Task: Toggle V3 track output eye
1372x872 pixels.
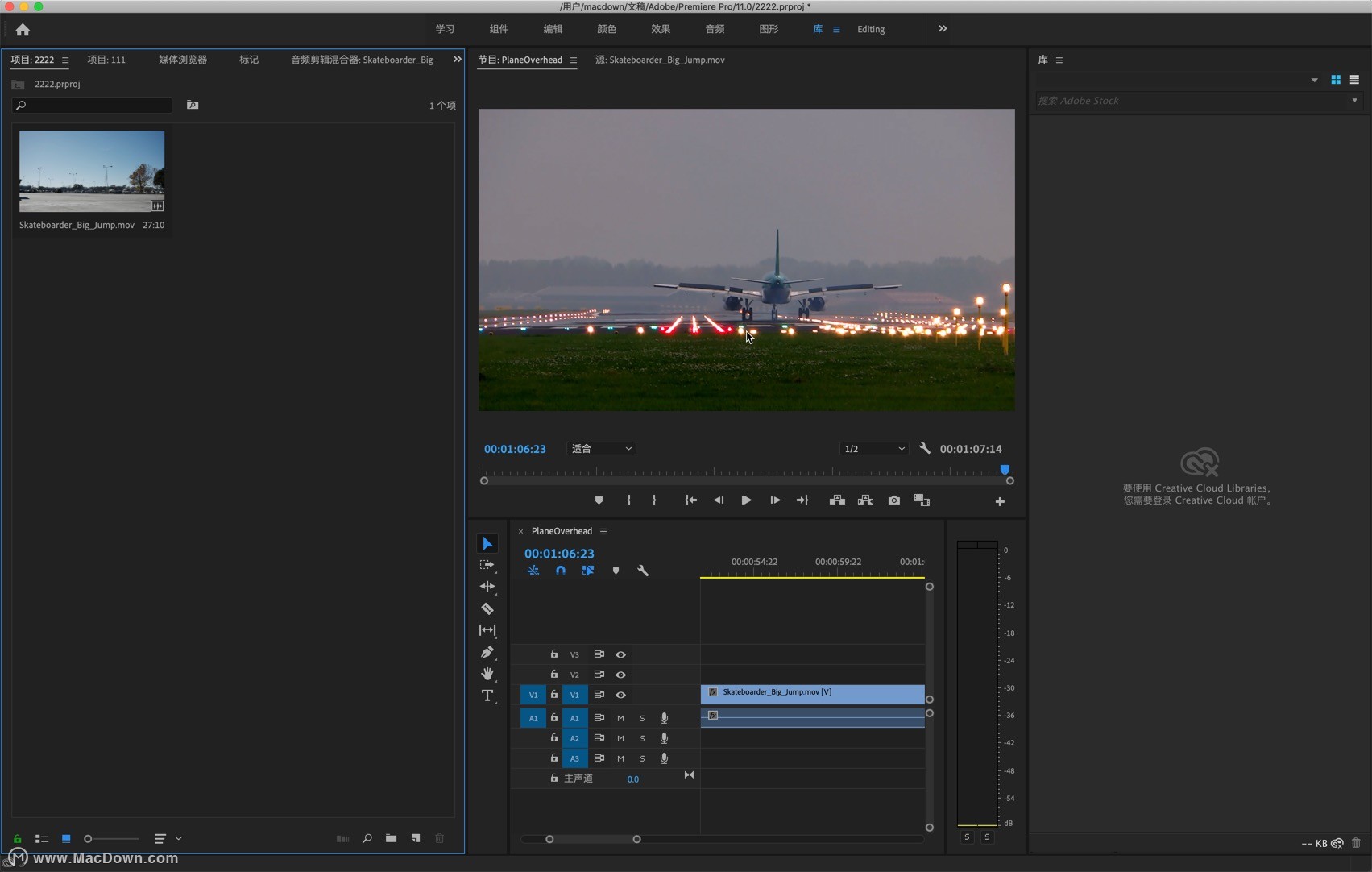Action: 620,654
